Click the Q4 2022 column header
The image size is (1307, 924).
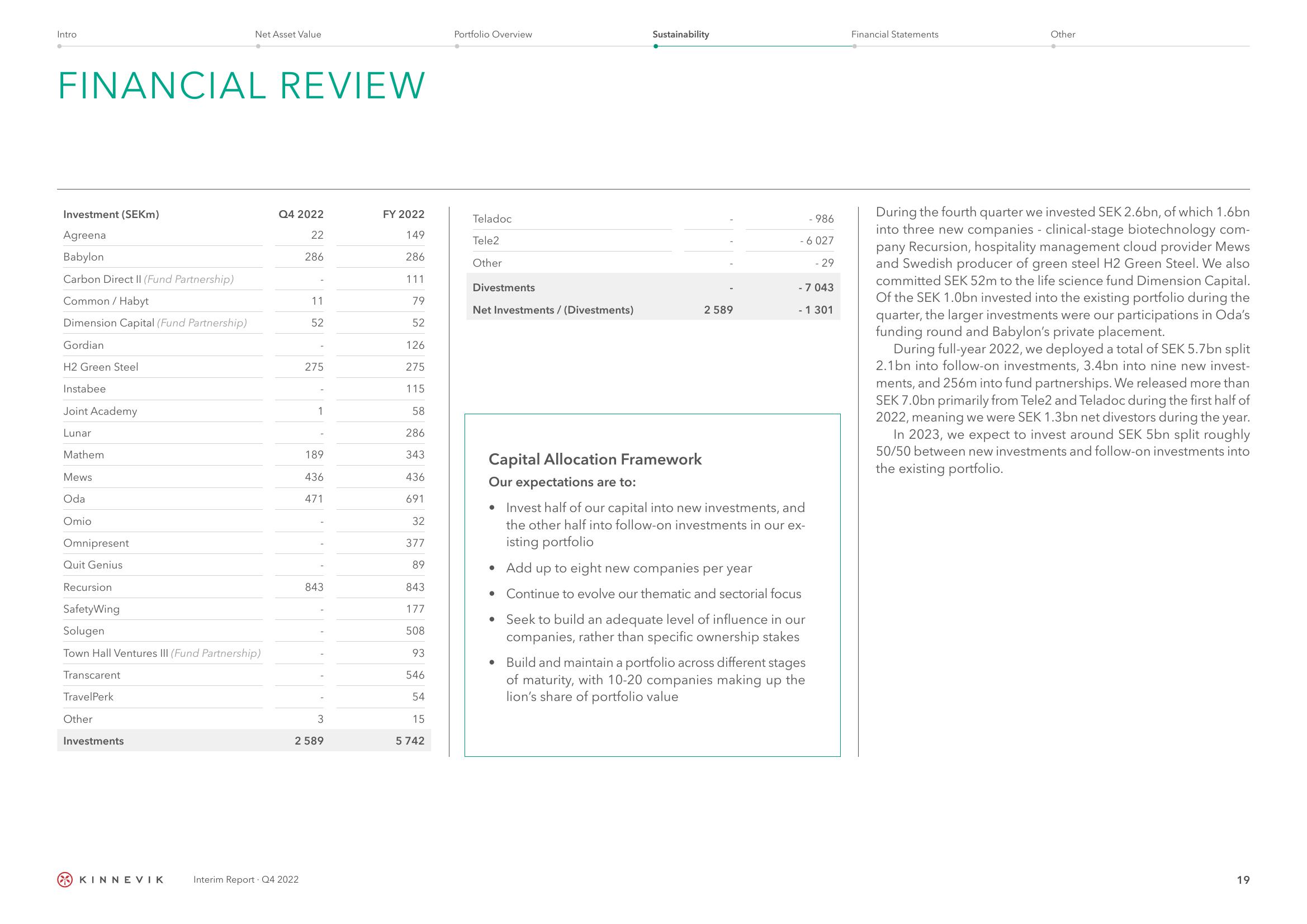(294, 210)
